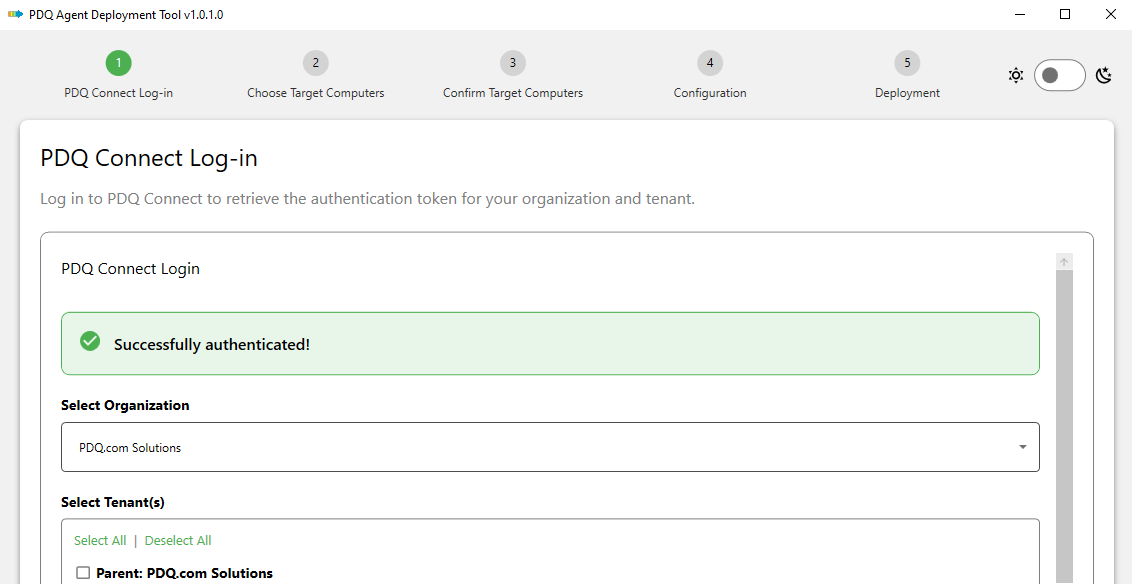This screenshot has width=1132, height=584.
Task: Click the Select Tenant(s) label
Action: [x=113, y=502]
